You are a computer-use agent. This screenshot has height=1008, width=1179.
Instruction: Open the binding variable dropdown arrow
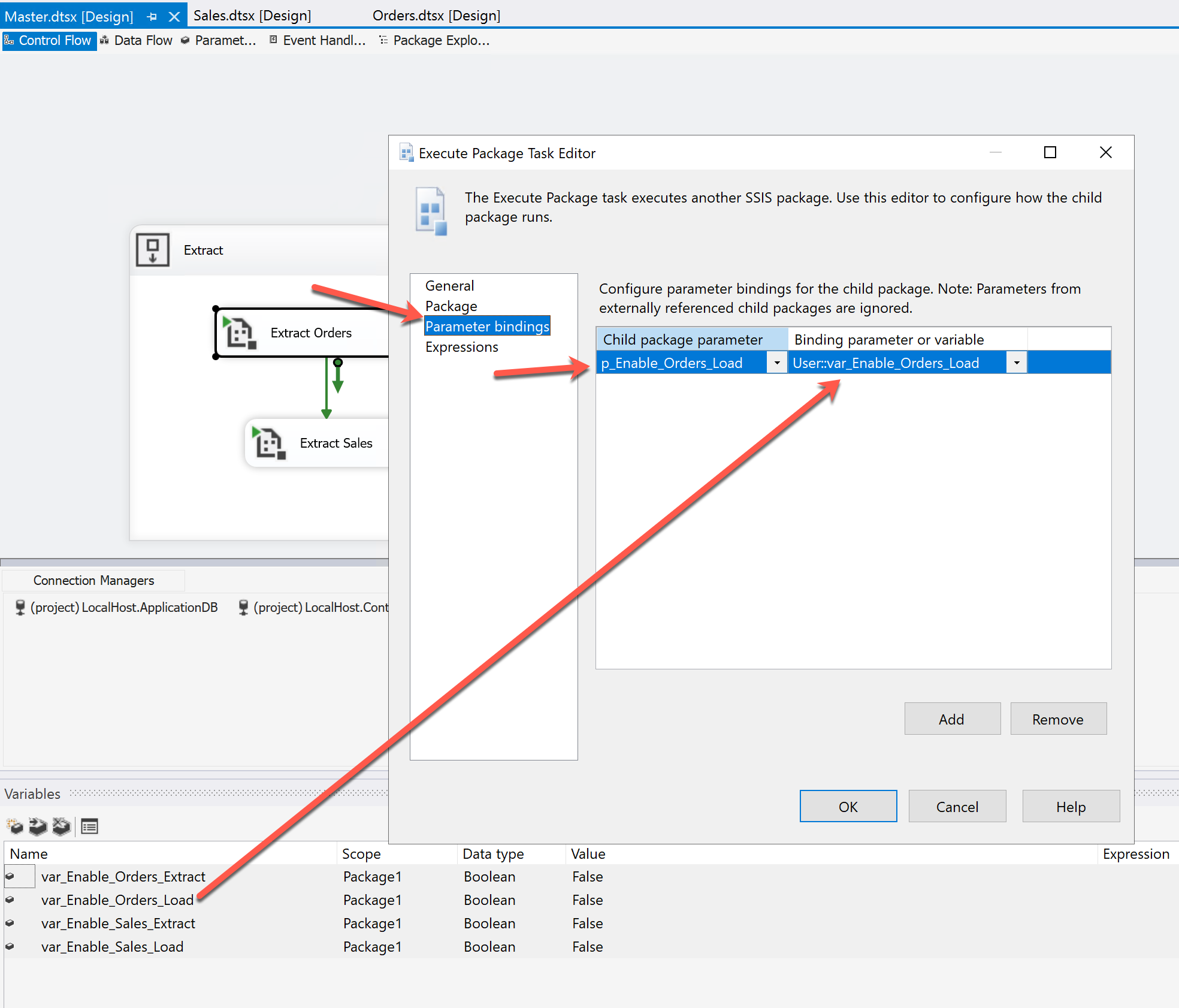[x=1017, y=363]
